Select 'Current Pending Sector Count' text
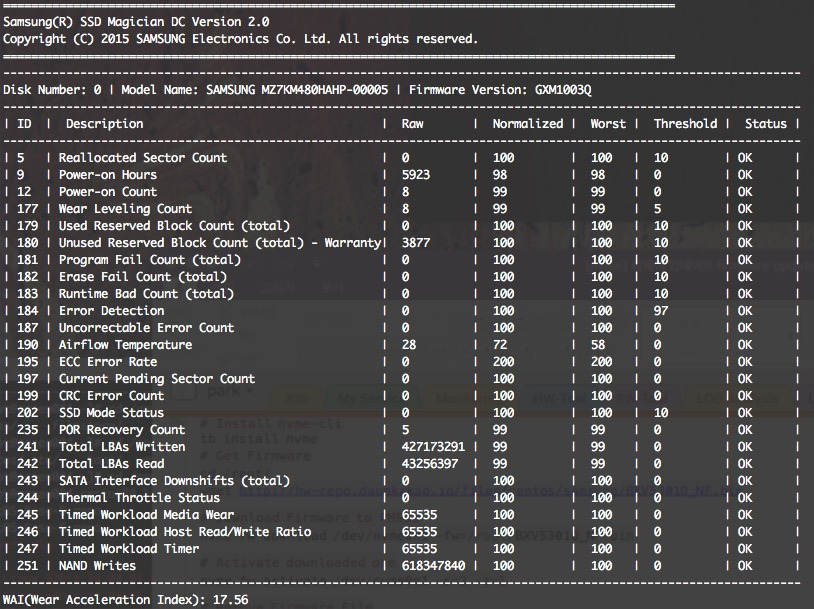 coord(157,379)
